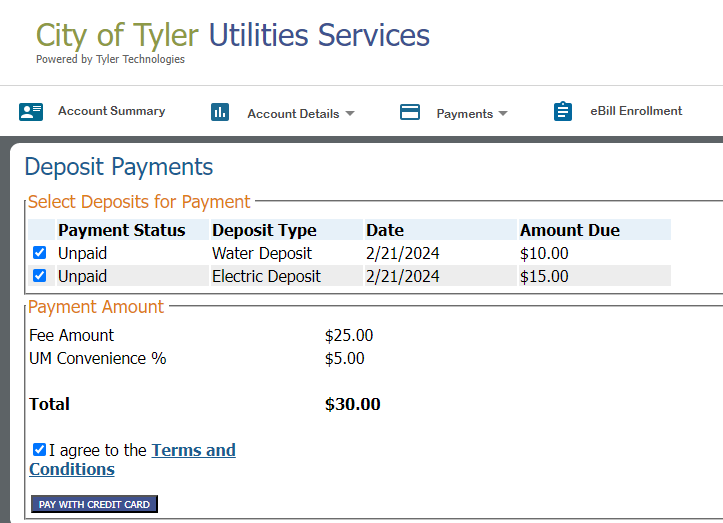Screen dimensions: 723x523
Task: Open the Terms and Conditions link
Action: click(132, 459)
